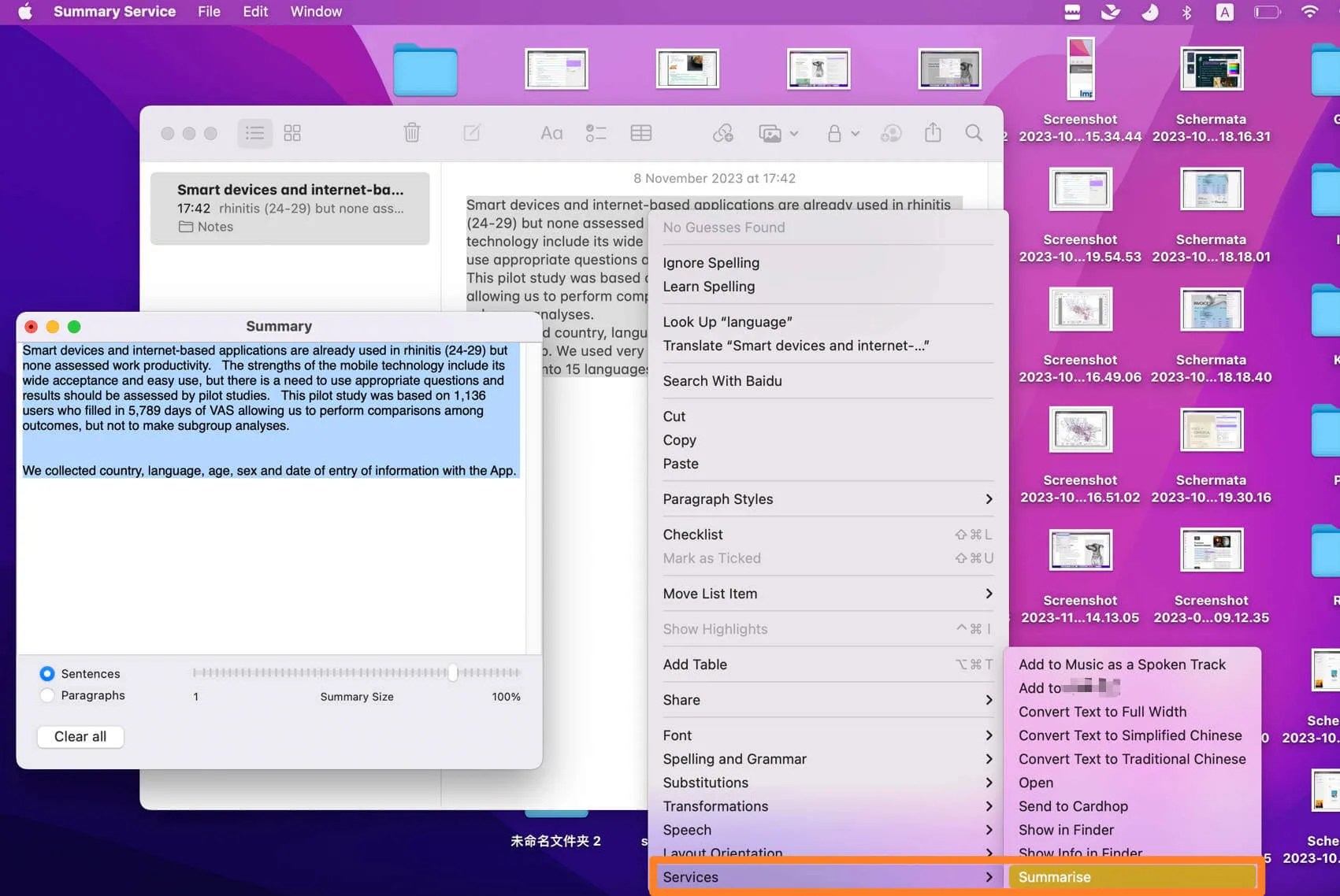Delete the note using the trash icon
This screenshot has width=1340, height=896.
[411, 132]
